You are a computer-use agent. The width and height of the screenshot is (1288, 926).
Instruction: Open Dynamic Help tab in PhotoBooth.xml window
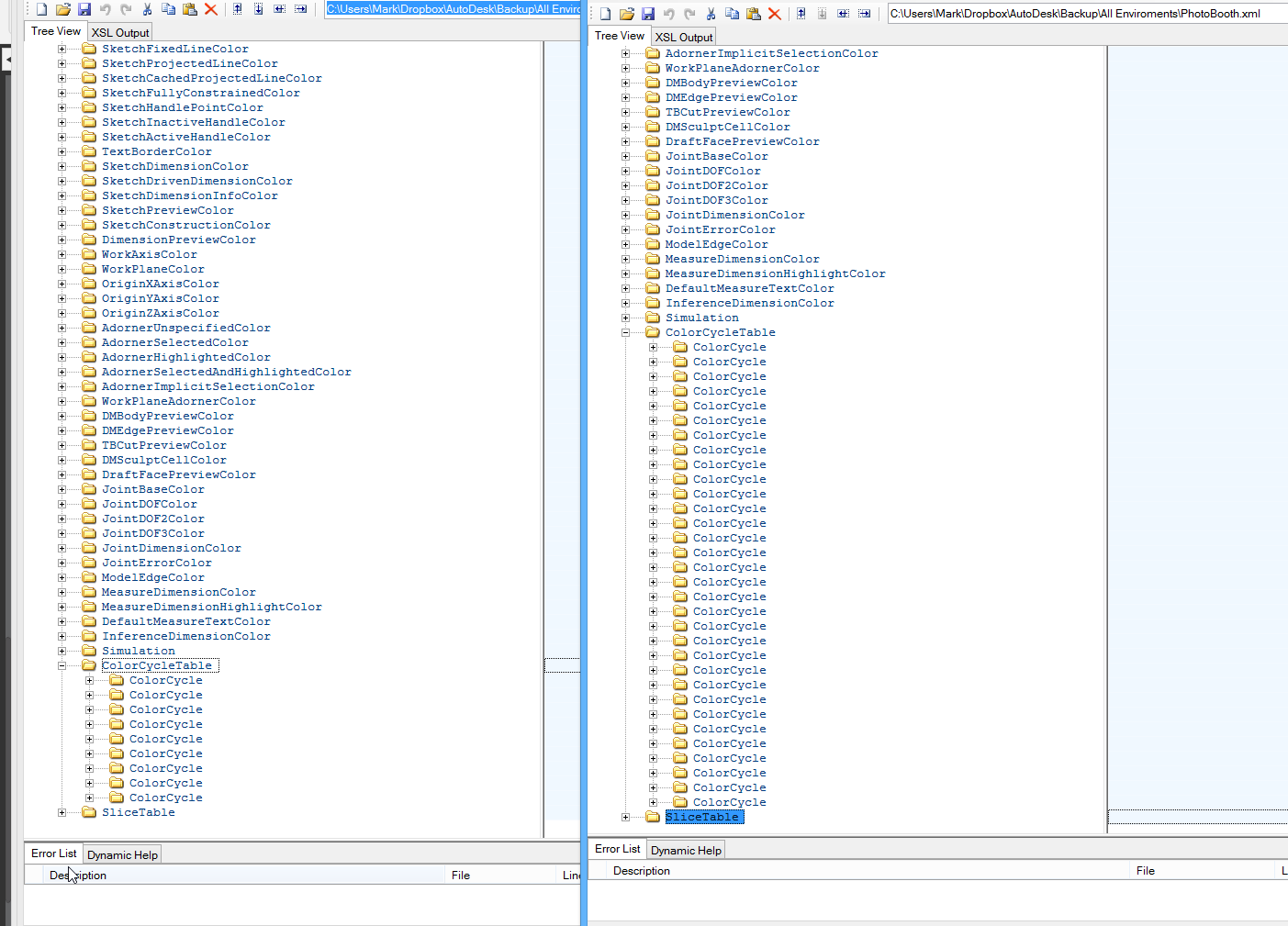[686, 850]
